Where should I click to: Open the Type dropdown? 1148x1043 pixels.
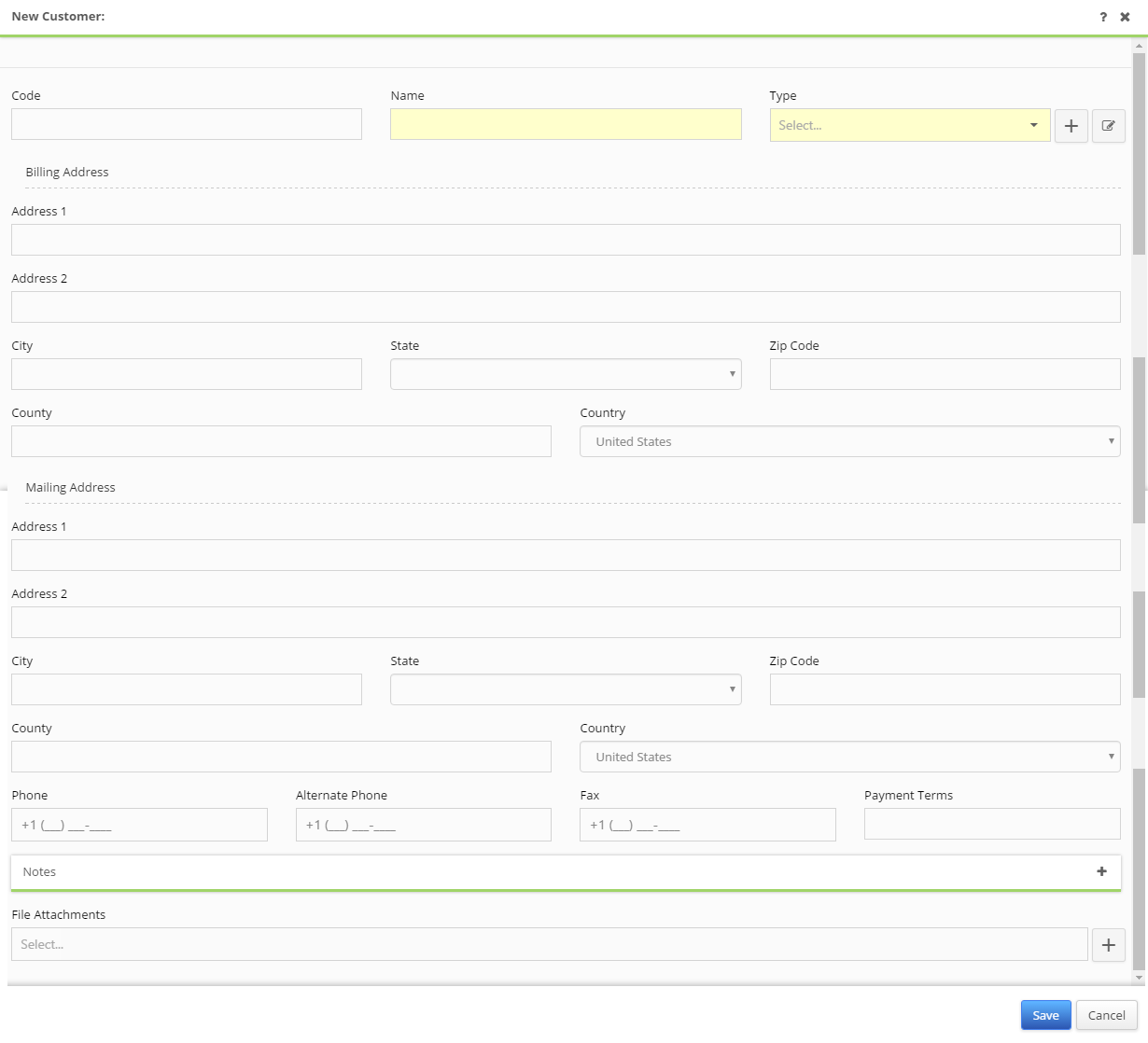pyautogui.click(x=909, y=125)
